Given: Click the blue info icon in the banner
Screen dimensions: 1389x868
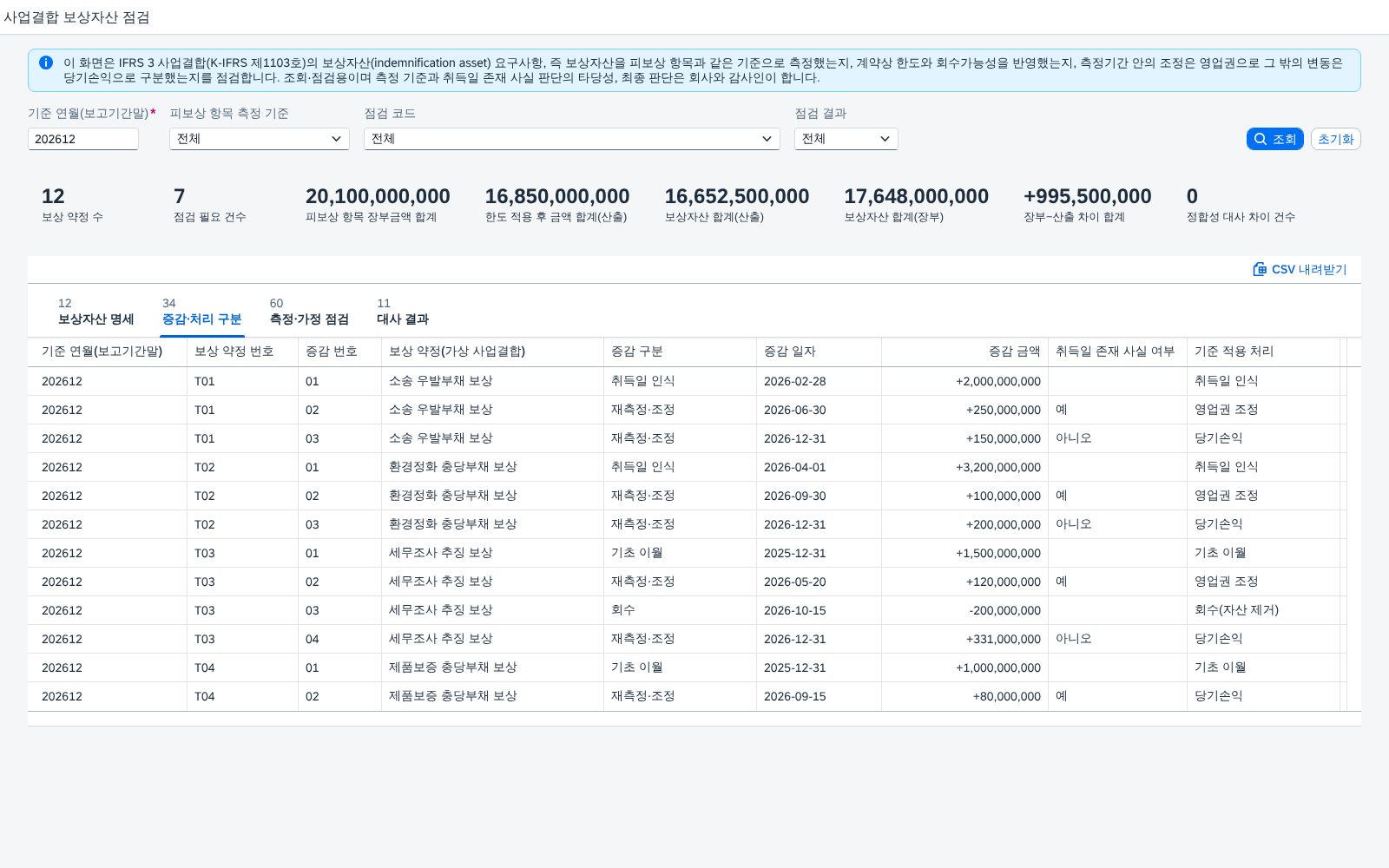Looking at the screenshot, I should 46,62.
